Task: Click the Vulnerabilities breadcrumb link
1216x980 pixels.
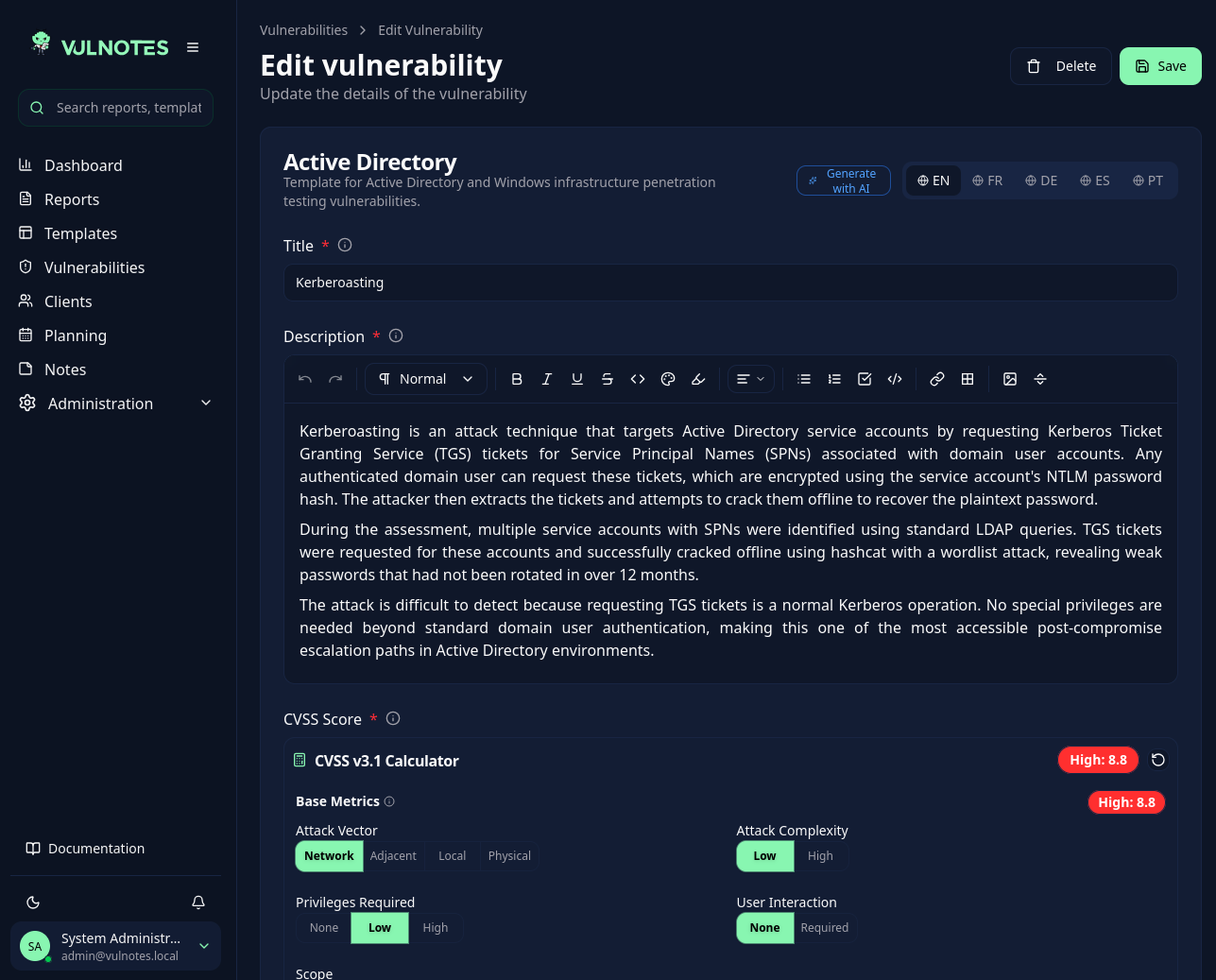Action: tap(303, 30)
